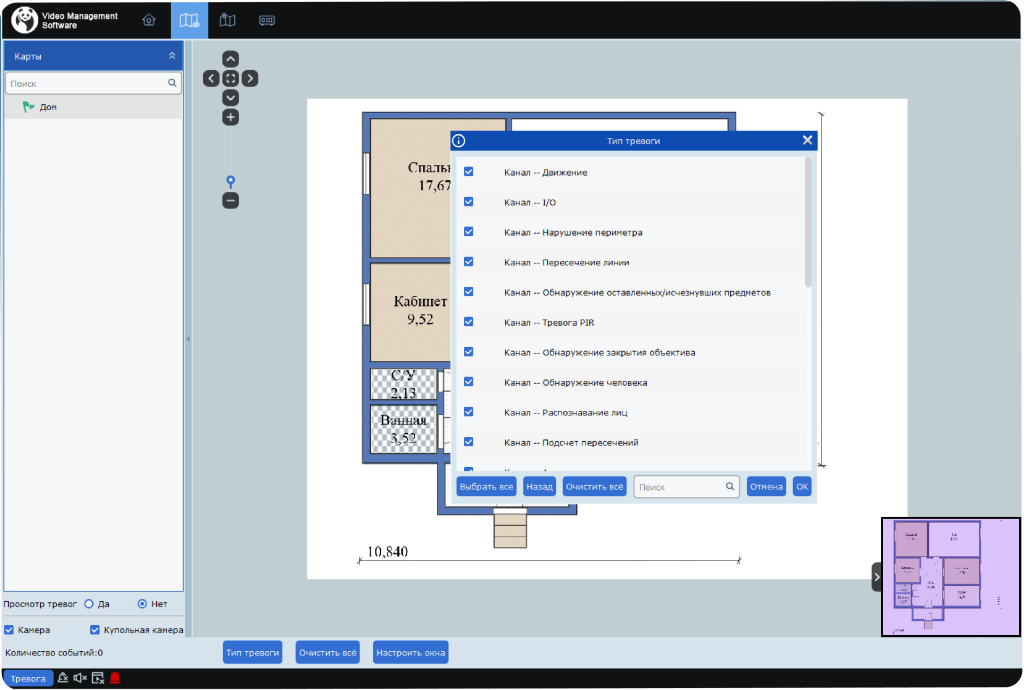Click the muted speaker icon

click(x=80, y=678)
